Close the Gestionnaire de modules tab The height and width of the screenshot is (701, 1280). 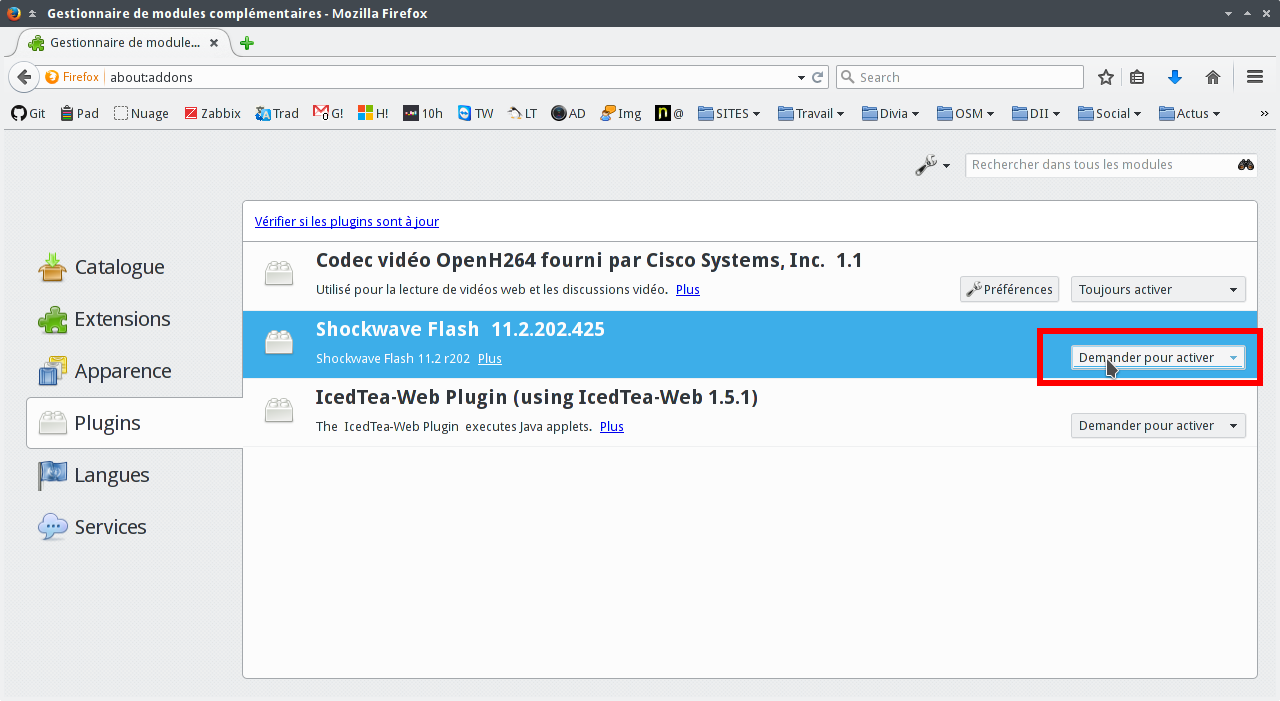click(x=214, y=43)
